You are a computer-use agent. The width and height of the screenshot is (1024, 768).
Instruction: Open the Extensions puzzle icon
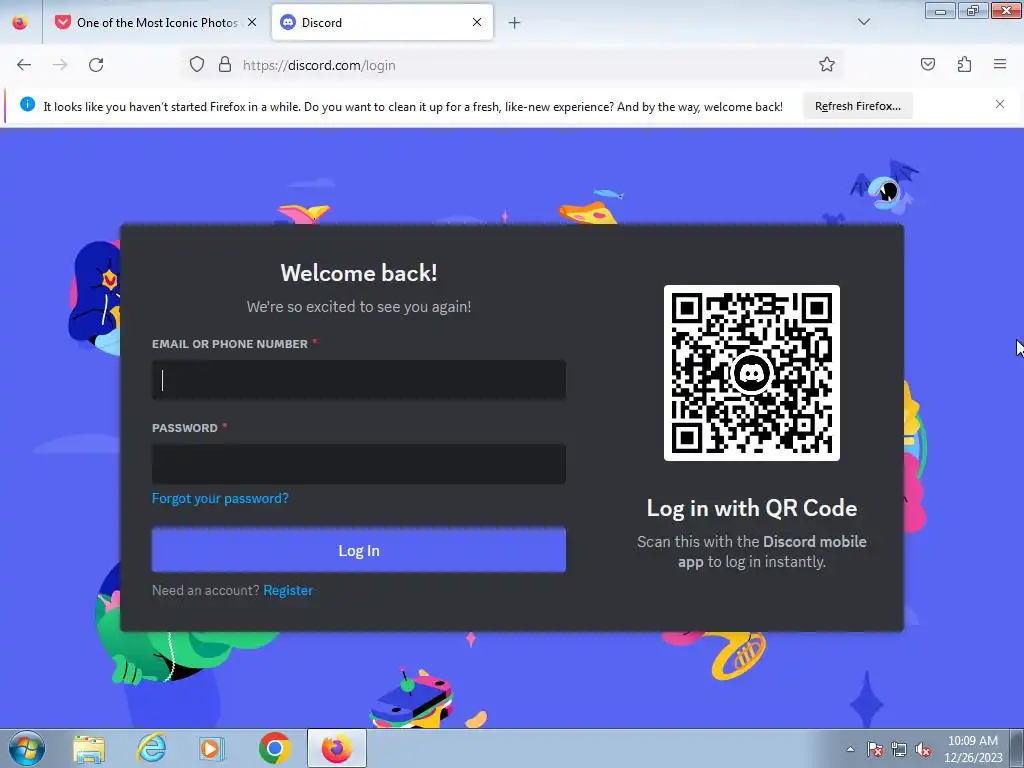click(x=964, y=65)
